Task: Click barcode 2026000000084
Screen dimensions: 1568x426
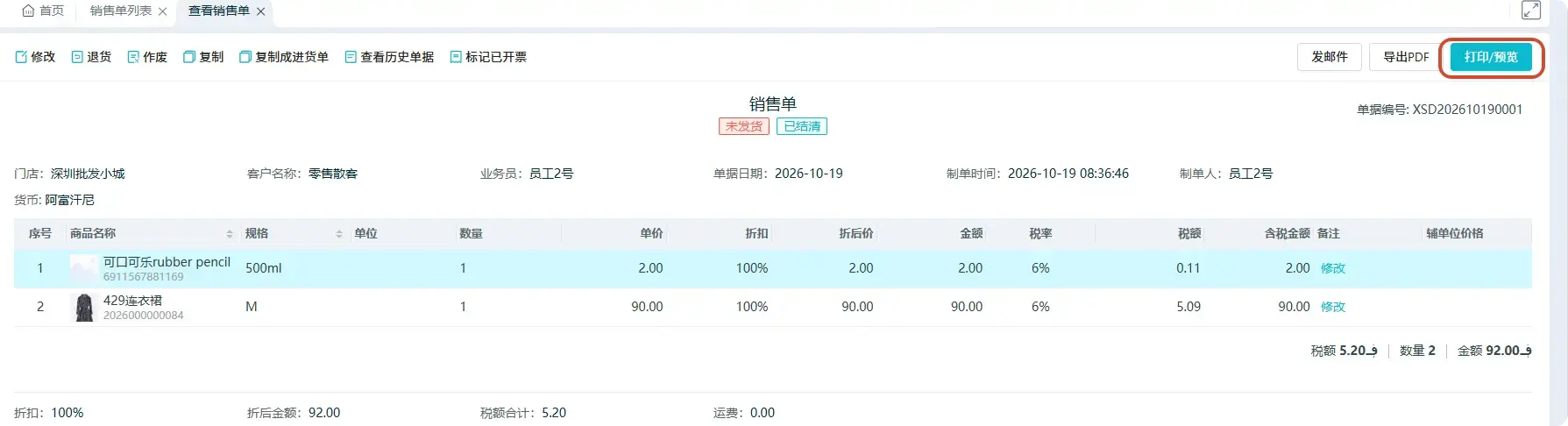Action: pos(144,316)
